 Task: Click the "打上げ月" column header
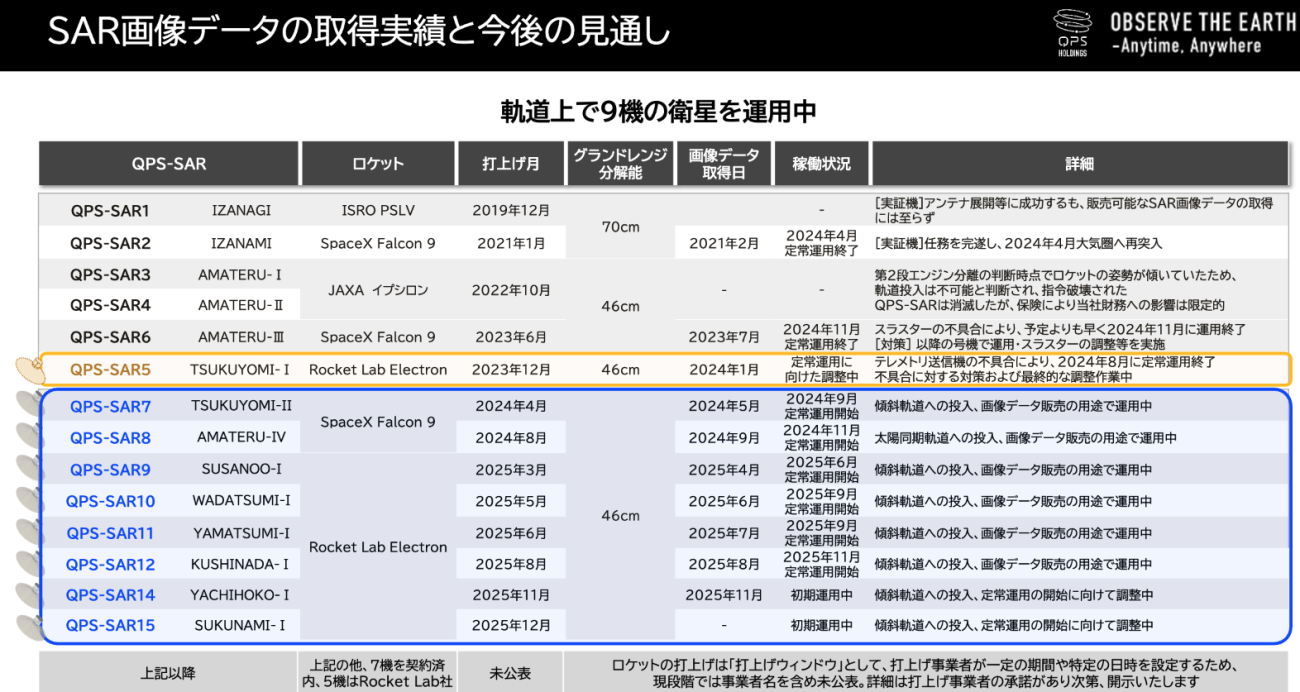(x=512, y=163)
